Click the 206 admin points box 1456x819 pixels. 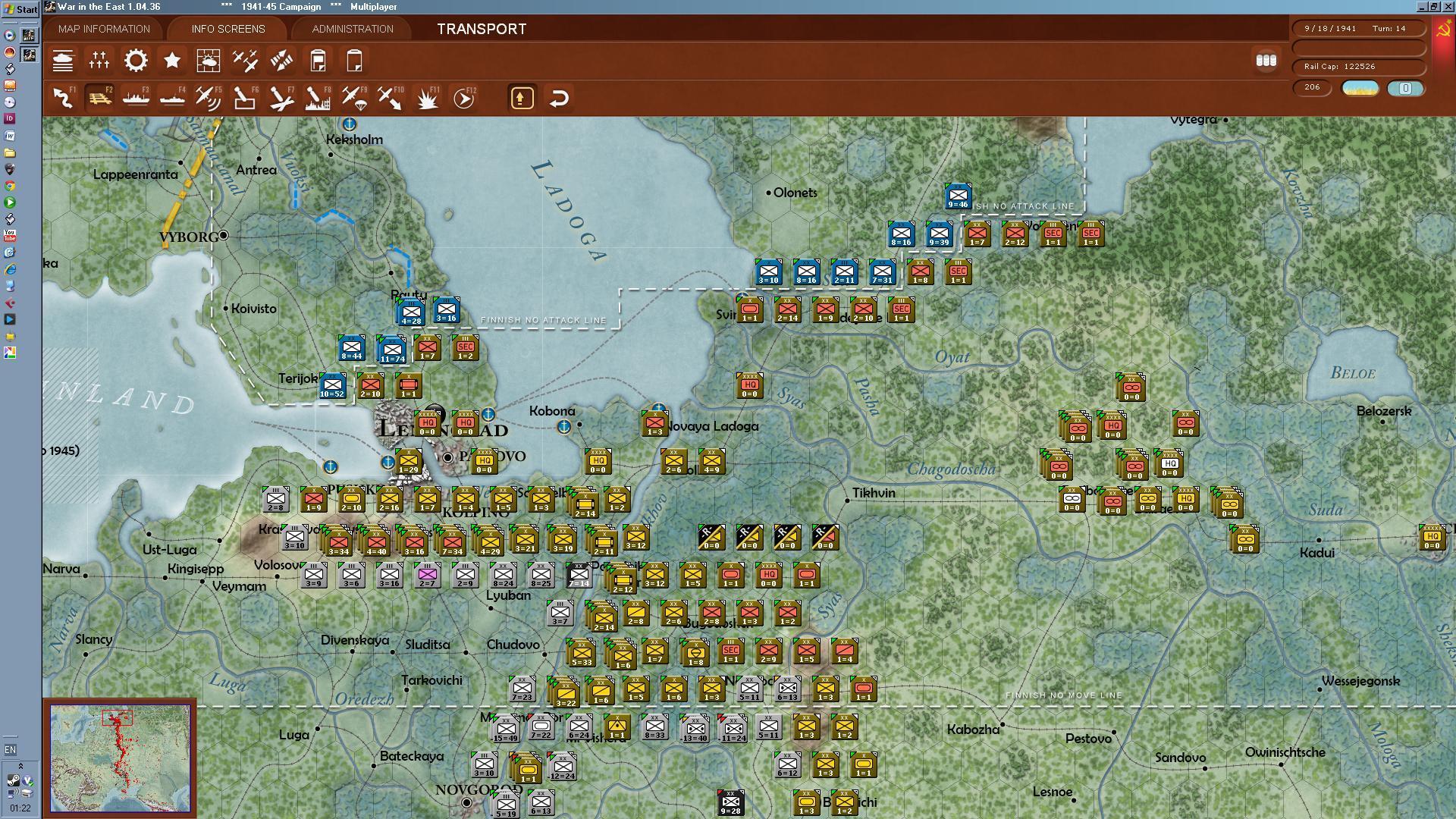[x=1312, y=87]
